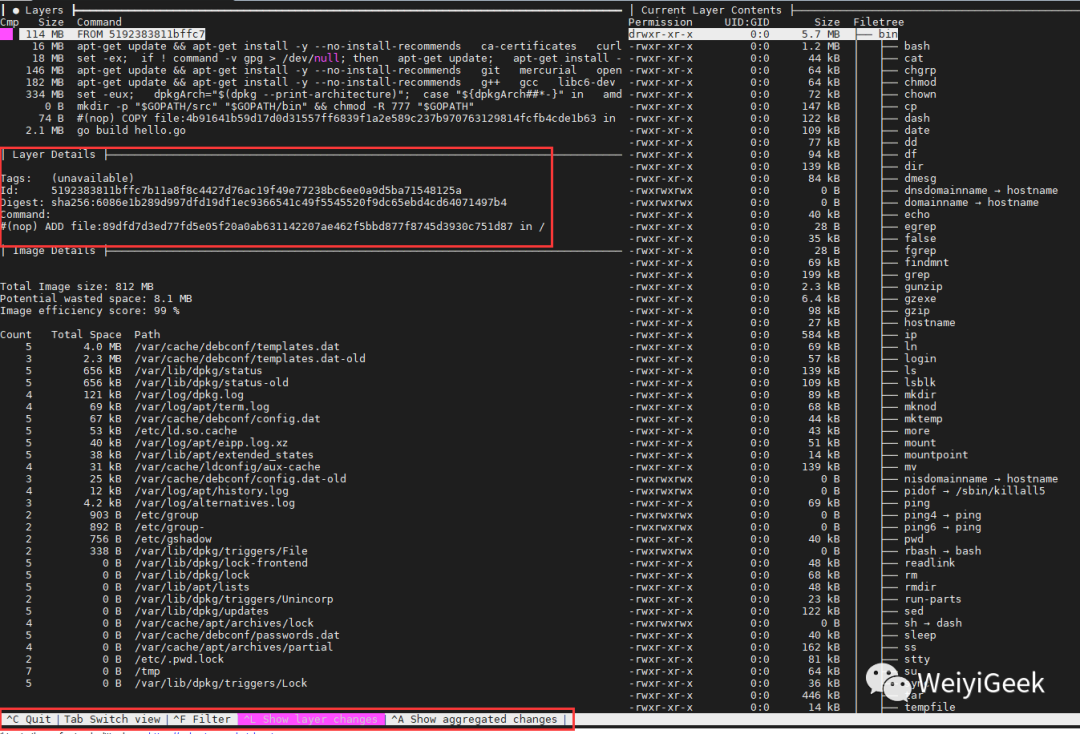Select chgrp in the filetree
This screenshot has width=1080, height=734.
920,70
